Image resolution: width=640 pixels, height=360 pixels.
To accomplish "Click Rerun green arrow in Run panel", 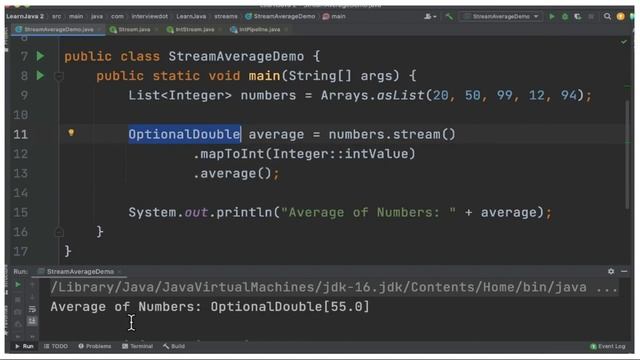I will 18,284.
